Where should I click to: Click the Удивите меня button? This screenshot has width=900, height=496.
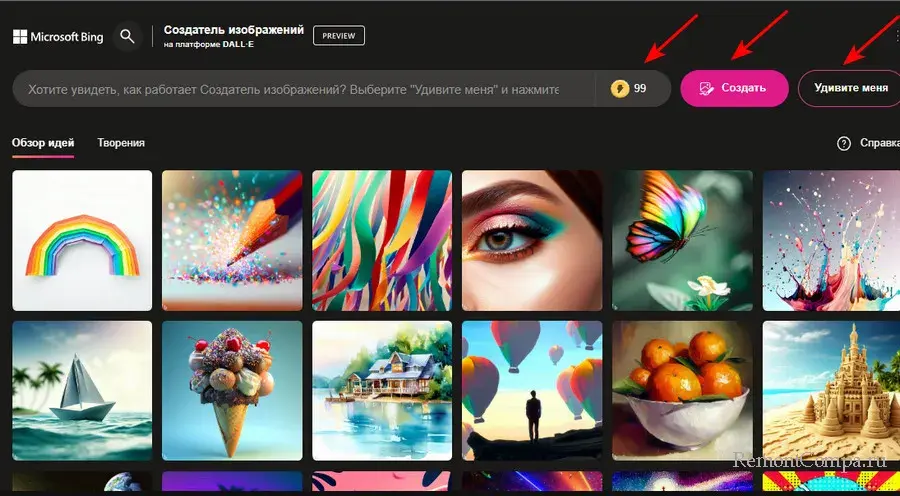point(850,88)
